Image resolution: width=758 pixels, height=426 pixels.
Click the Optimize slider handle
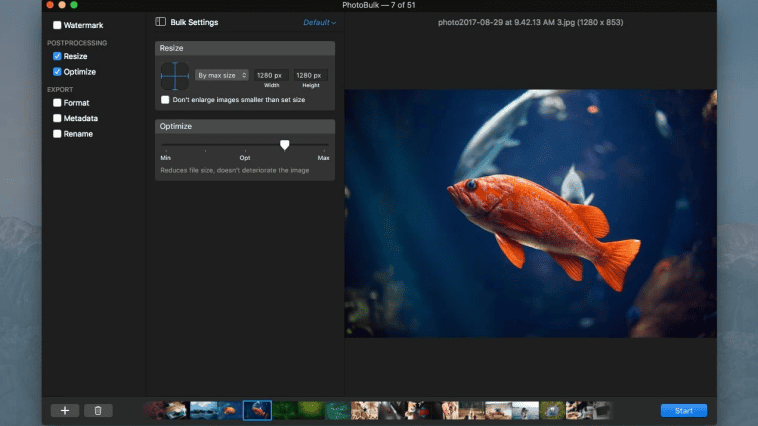tap(285, 145)
